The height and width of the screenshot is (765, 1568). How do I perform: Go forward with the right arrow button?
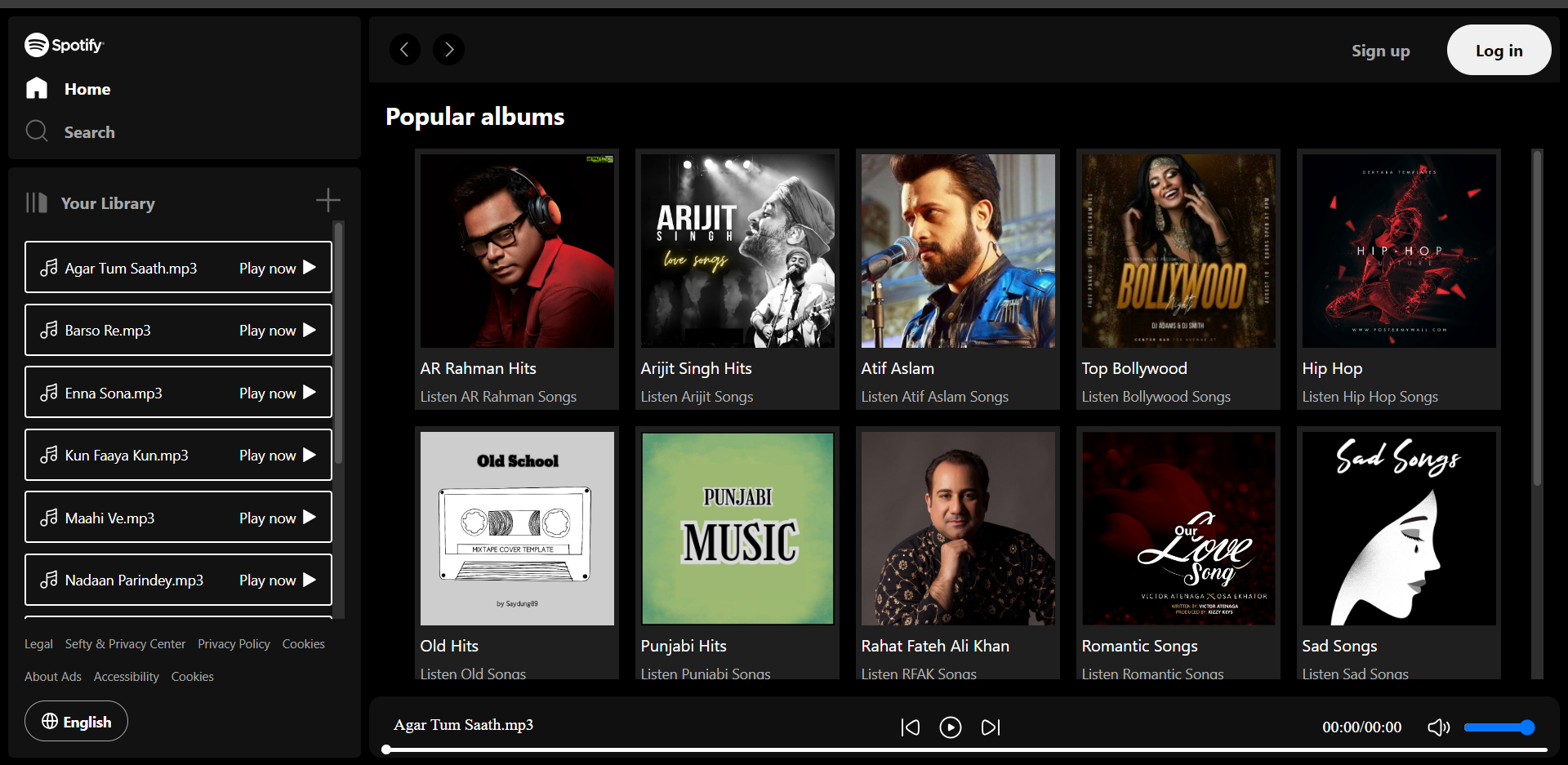click(448, 50)
